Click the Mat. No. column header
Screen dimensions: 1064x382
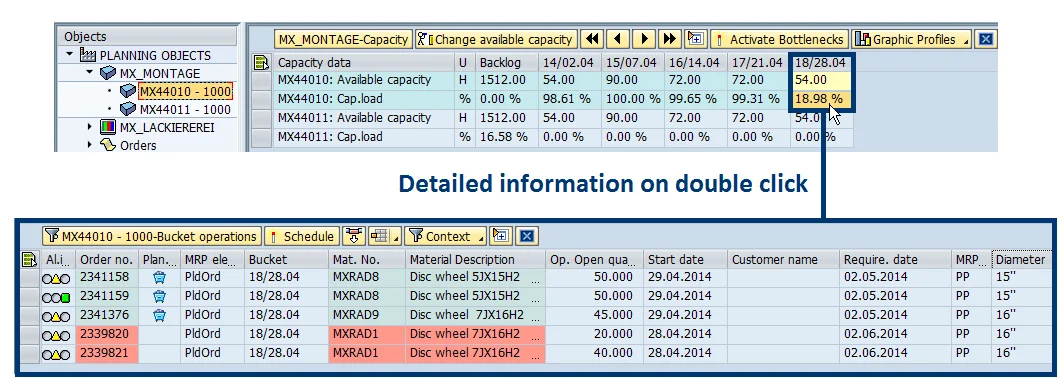366,259
